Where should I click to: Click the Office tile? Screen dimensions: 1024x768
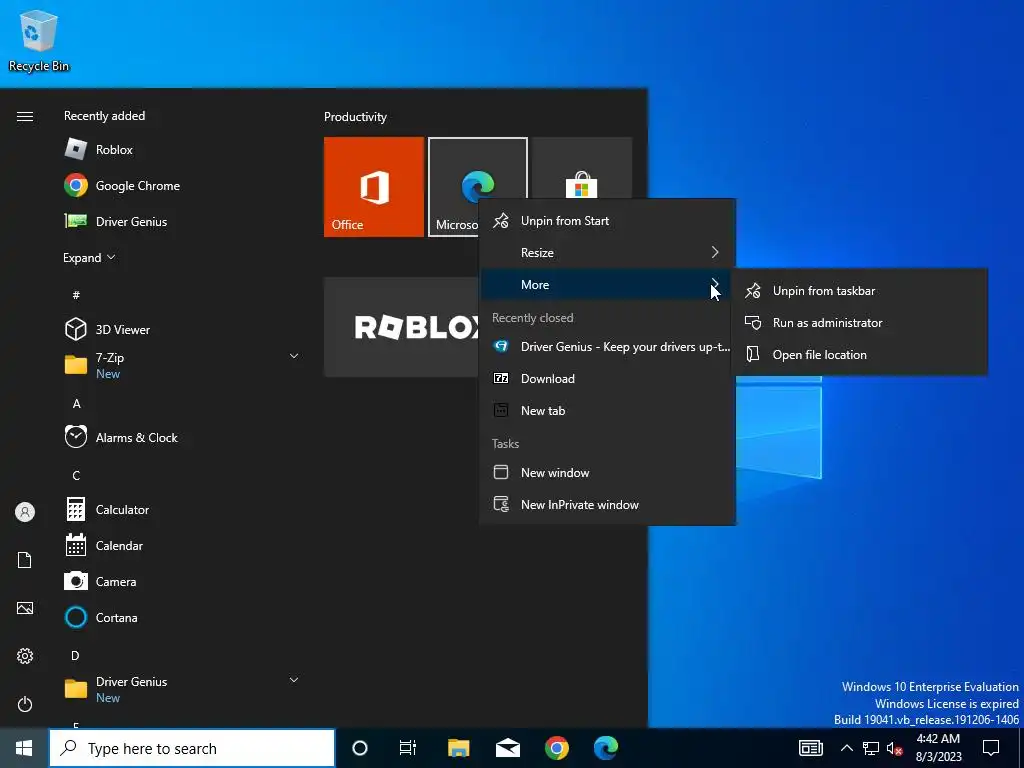click(374, 187)
